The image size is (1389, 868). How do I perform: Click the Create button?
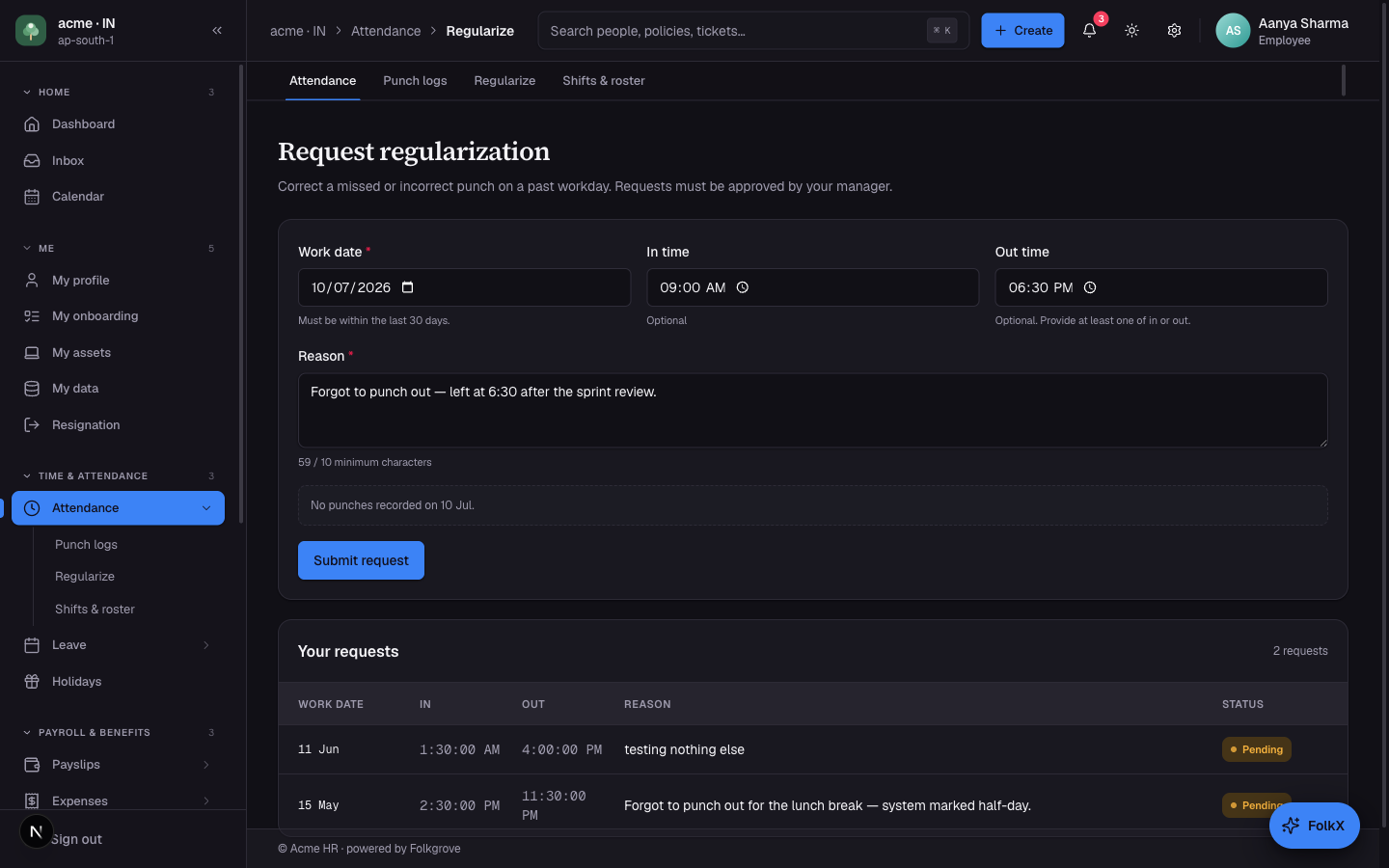pos(1022,31)
